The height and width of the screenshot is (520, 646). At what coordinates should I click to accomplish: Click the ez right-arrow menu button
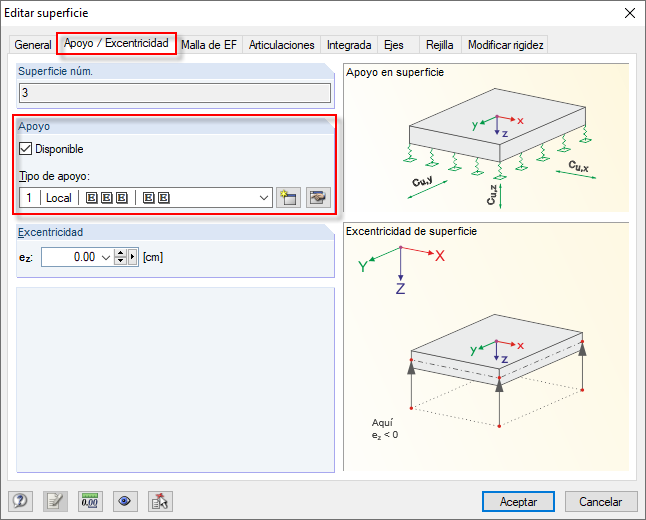(x=132, y=257)
